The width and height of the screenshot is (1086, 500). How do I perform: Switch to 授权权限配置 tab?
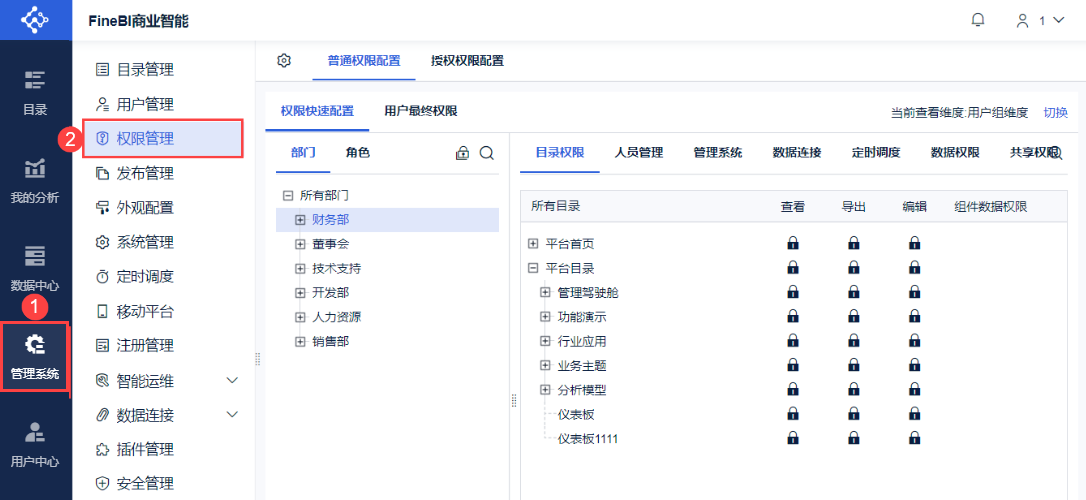[467, 61]
